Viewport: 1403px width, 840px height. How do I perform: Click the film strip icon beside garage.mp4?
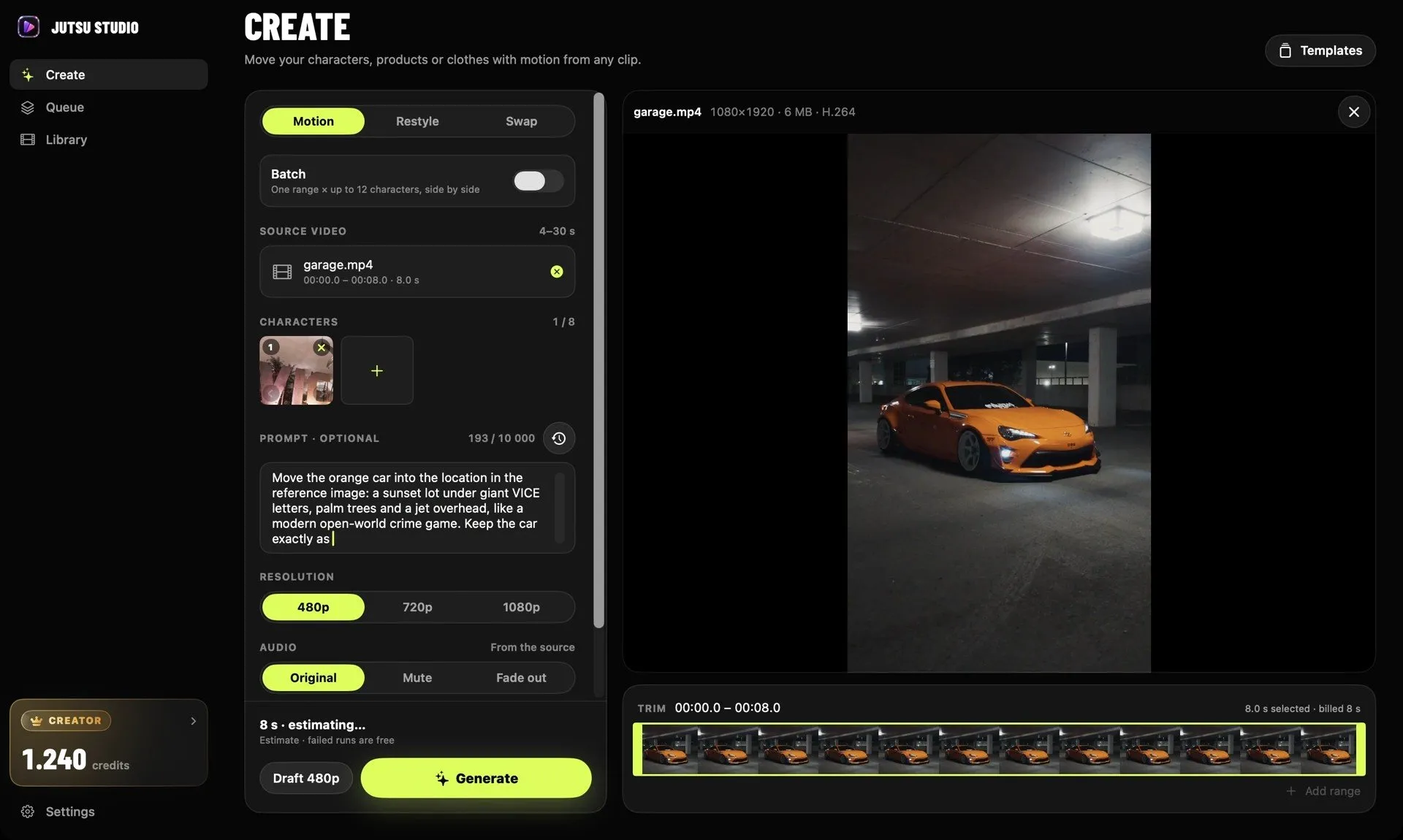pos(282,272)
